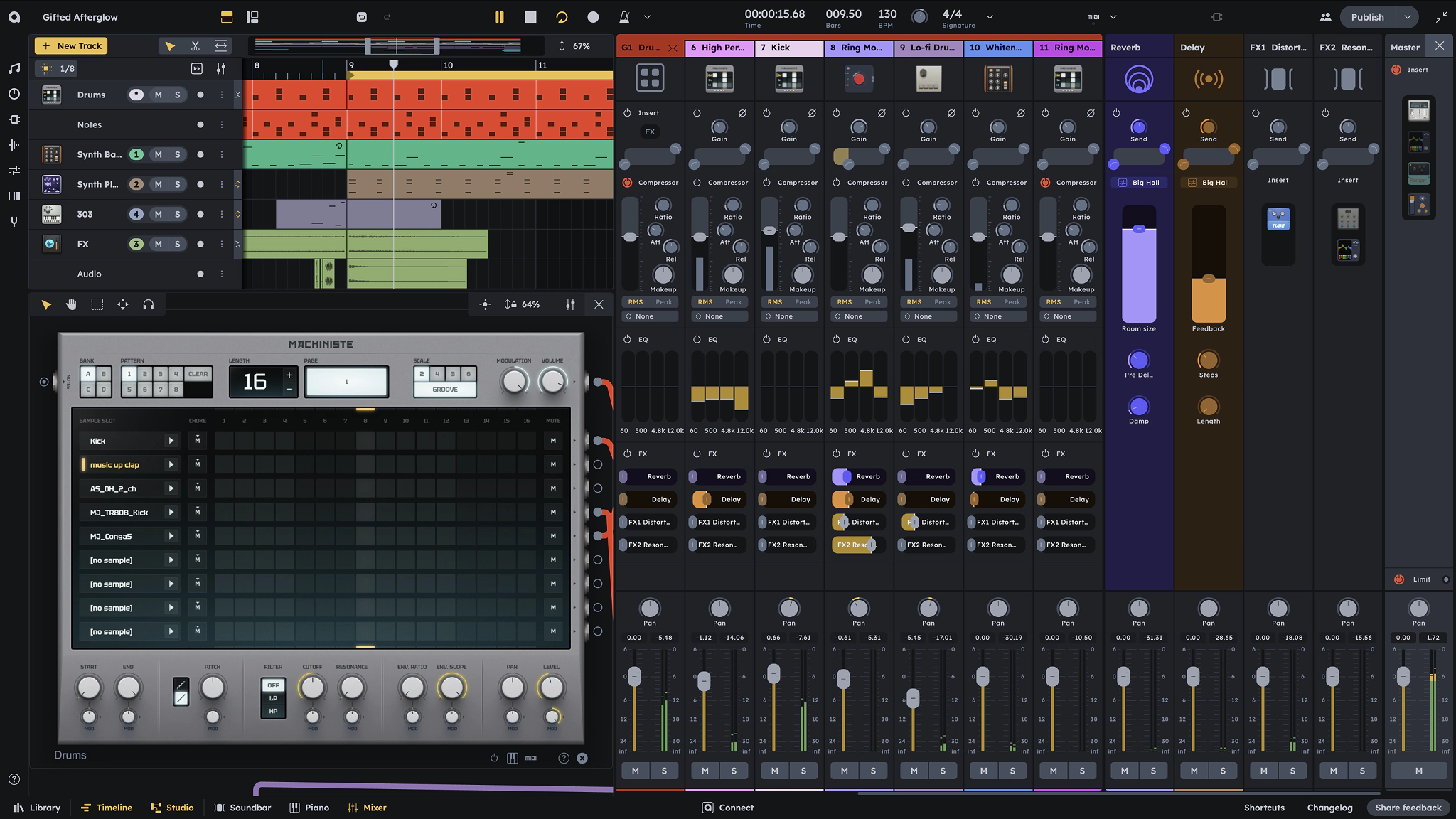Toggle loop playback icon
1456x819 pixels.
562,17
